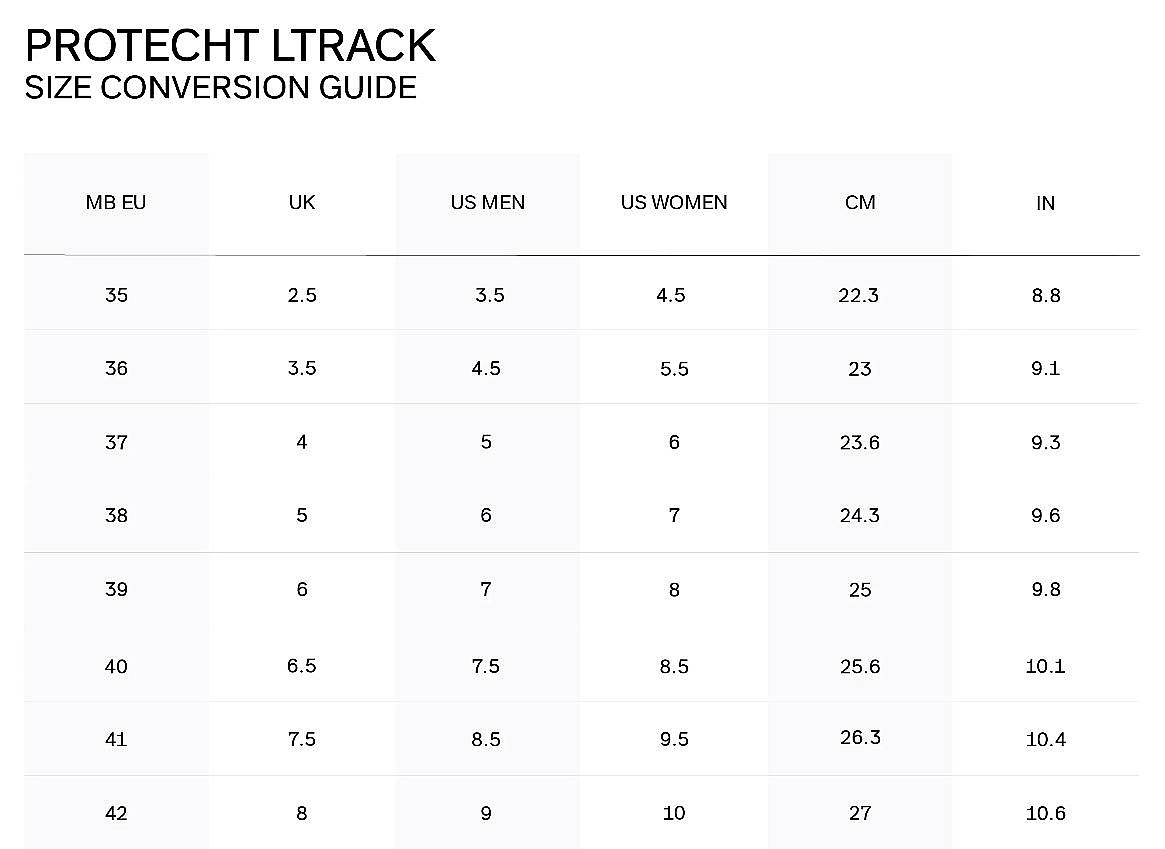This screenshot has height=849, width=1165.
Task: Click the 9.1 inches value
Action: [x=1045, y=368]
